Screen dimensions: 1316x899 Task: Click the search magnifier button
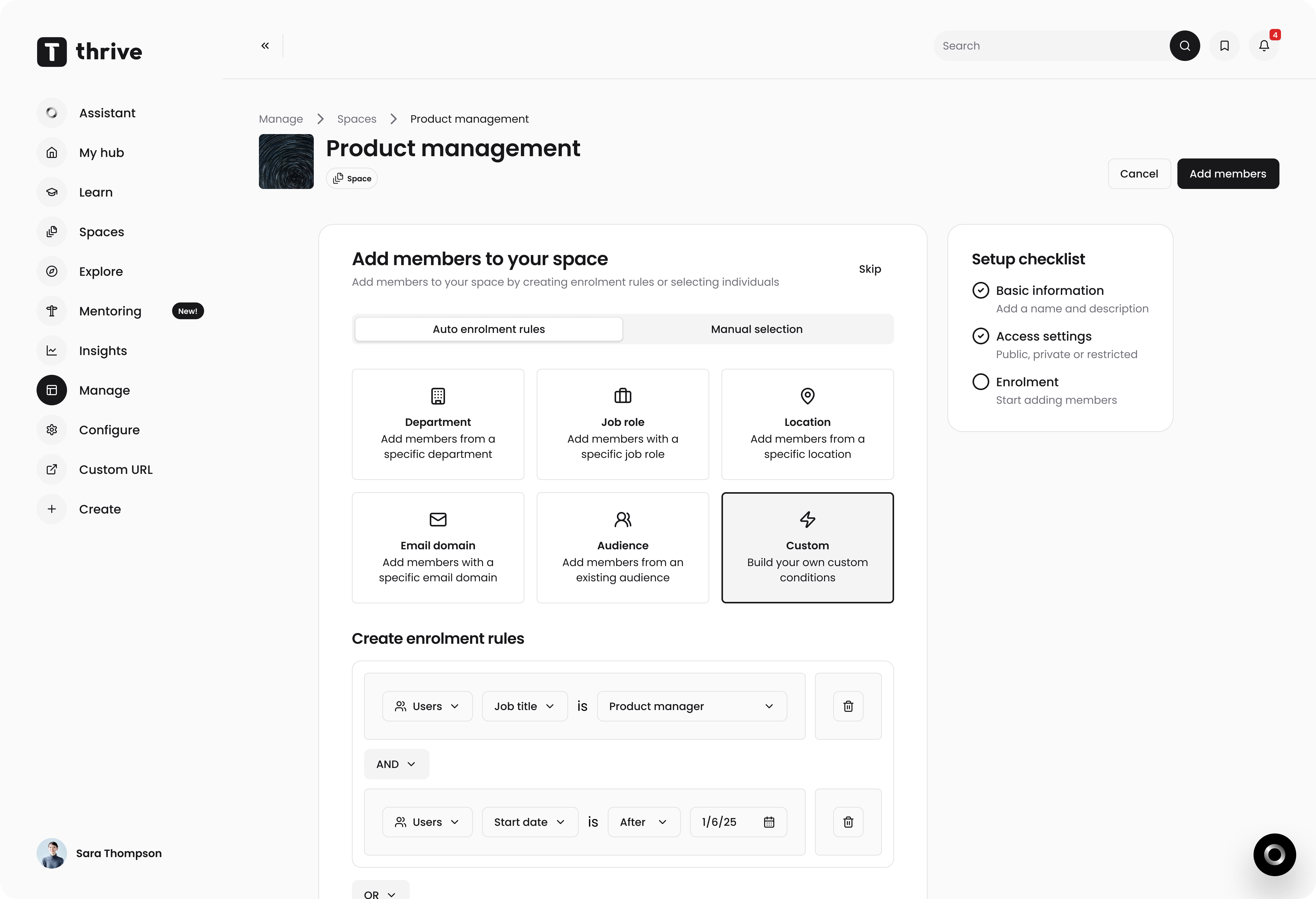click(1184, 46)
